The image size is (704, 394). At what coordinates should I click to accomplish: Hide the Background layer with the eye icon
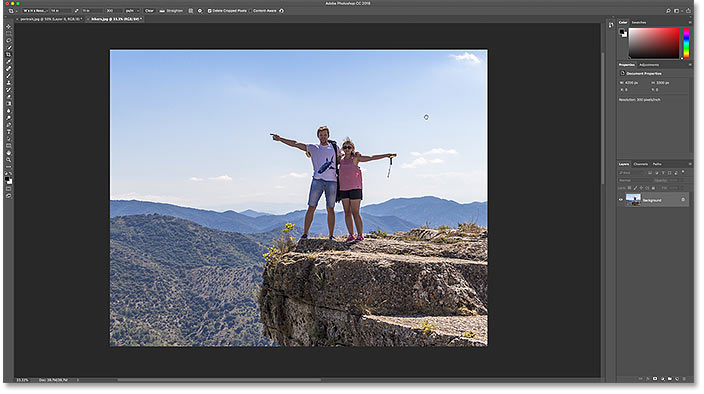pos(621,200)
